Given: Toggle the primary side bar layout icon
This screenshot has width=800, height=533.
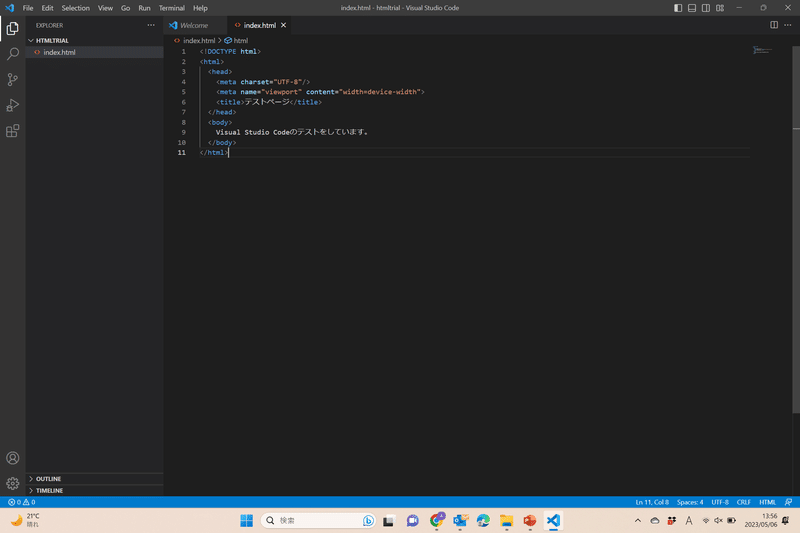Looking at the screenshot, I should 678,8.
